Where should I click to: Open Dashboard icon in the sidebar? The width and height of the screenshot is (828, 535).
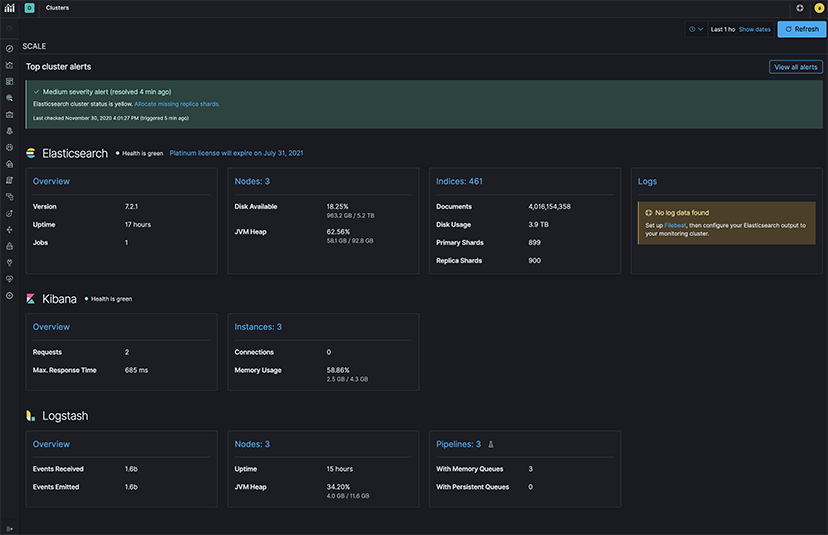[10, 81]
